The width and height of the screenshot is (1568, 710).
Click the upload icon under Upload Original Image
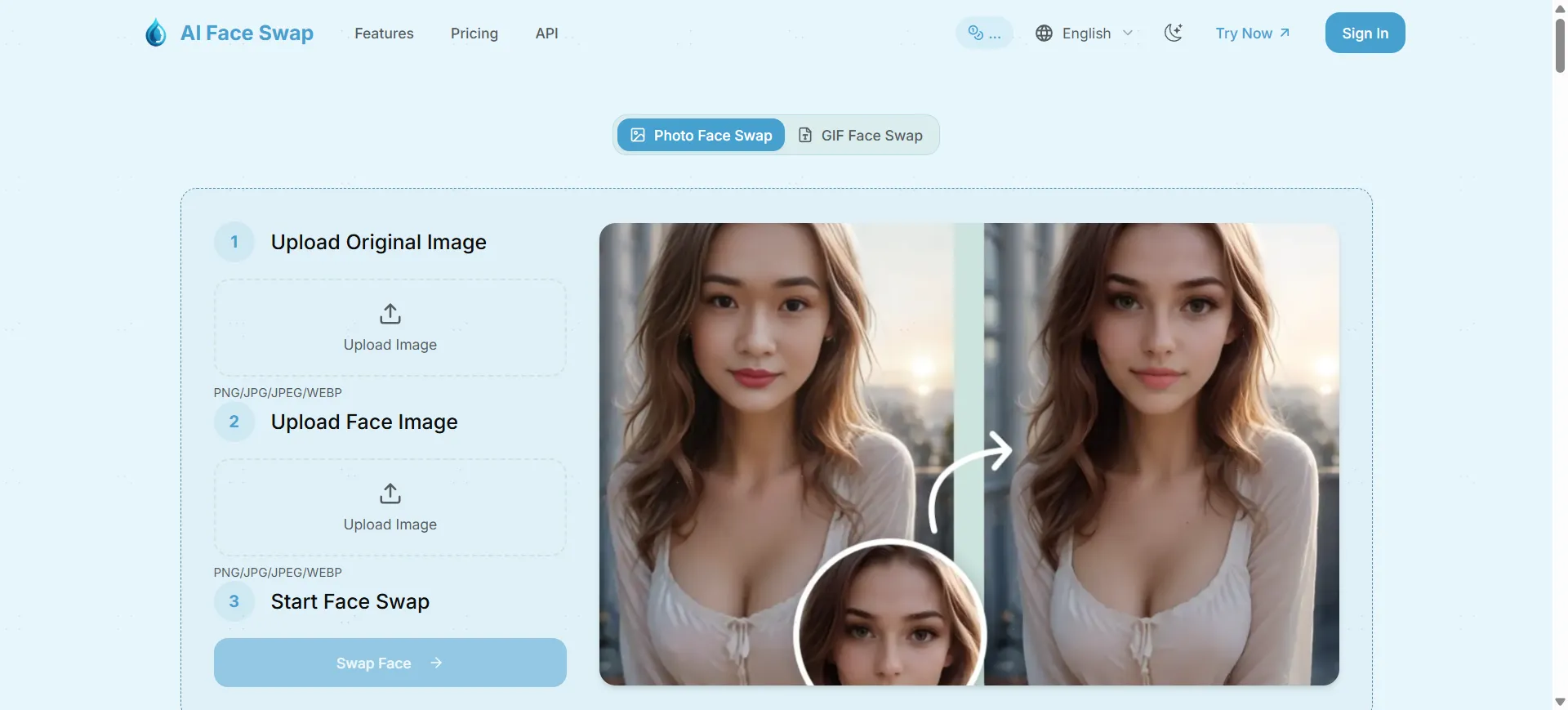click(x=390, y=314)
